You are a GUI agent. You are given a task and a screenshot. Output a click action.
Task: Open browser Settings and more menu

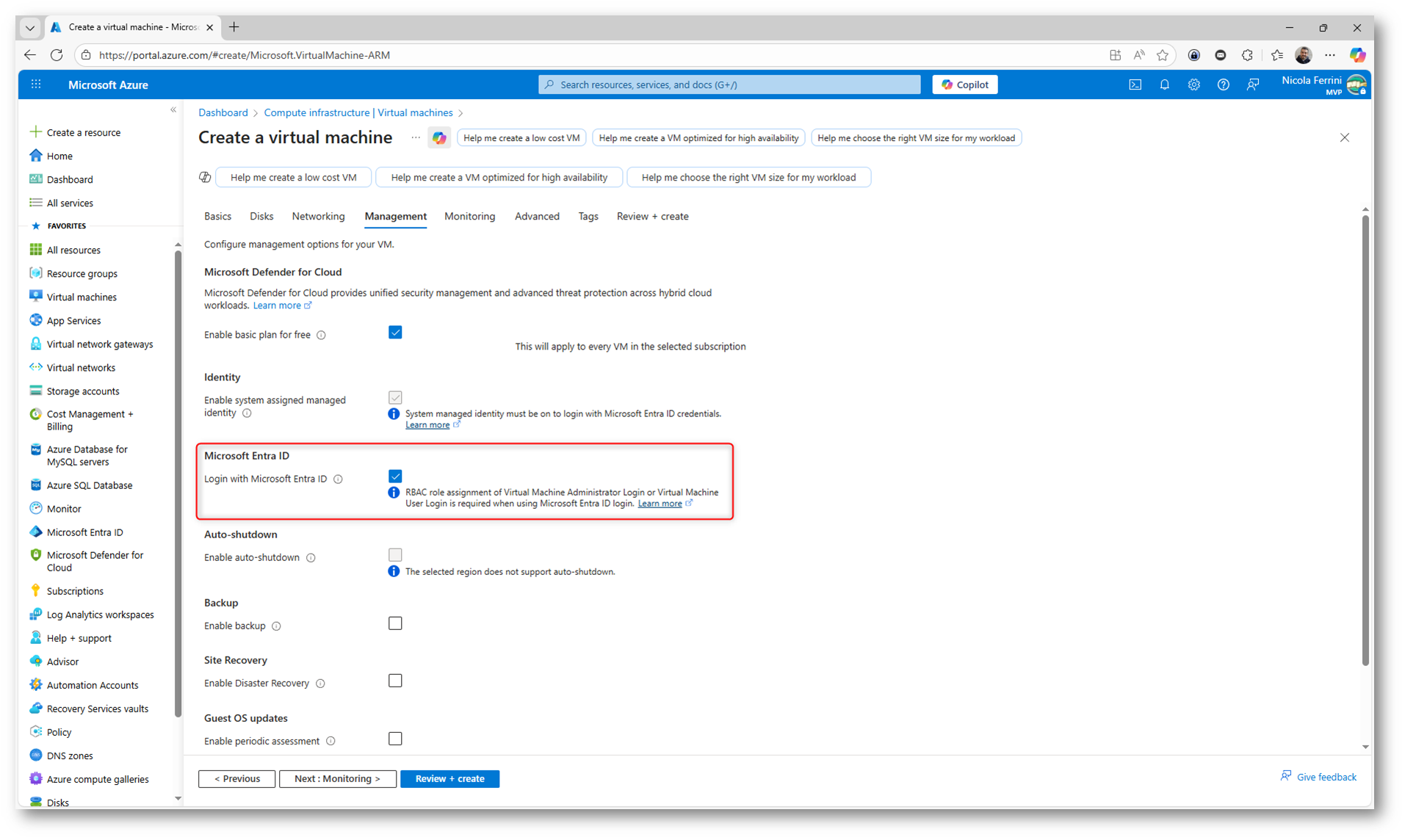(1330, 55)
